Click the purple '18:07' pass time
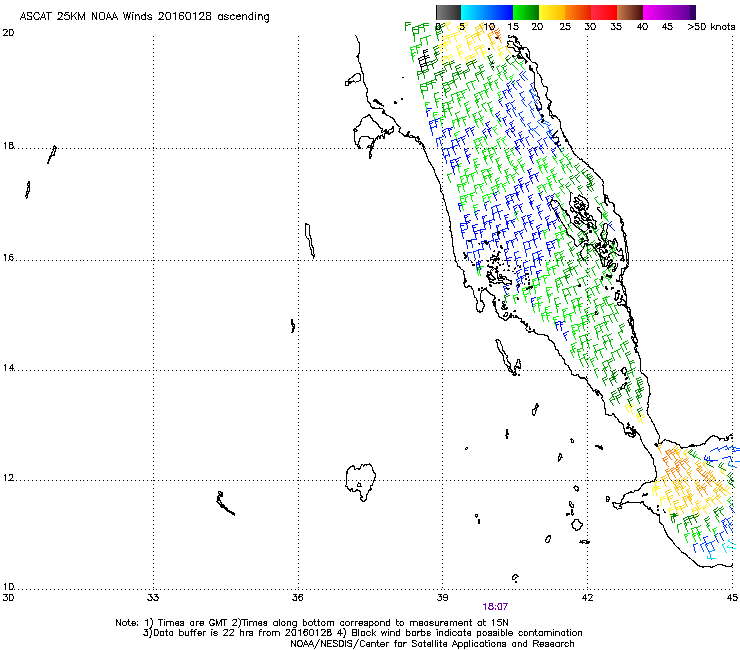Viewport: 740px width, 650px height. (495, 607)
